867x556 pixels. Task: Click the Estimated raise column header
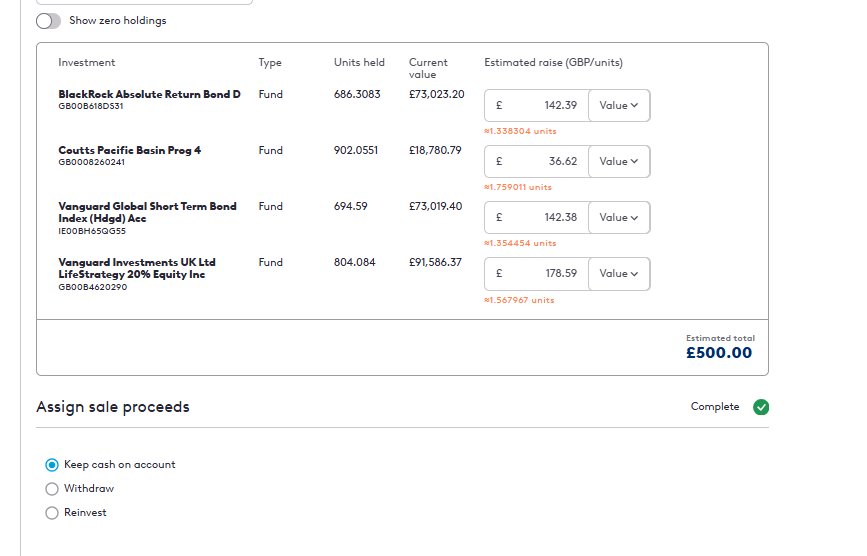[553, 63]
